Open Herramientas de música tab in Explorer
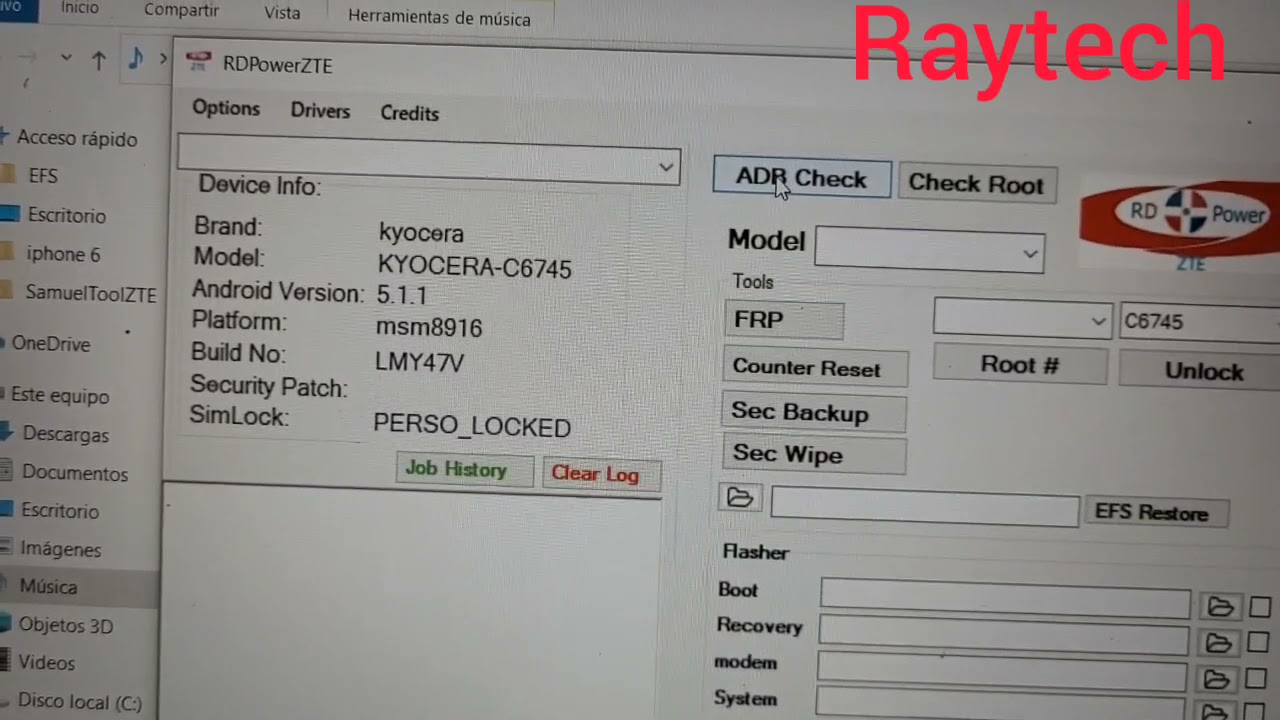 [x=439, y=18]
